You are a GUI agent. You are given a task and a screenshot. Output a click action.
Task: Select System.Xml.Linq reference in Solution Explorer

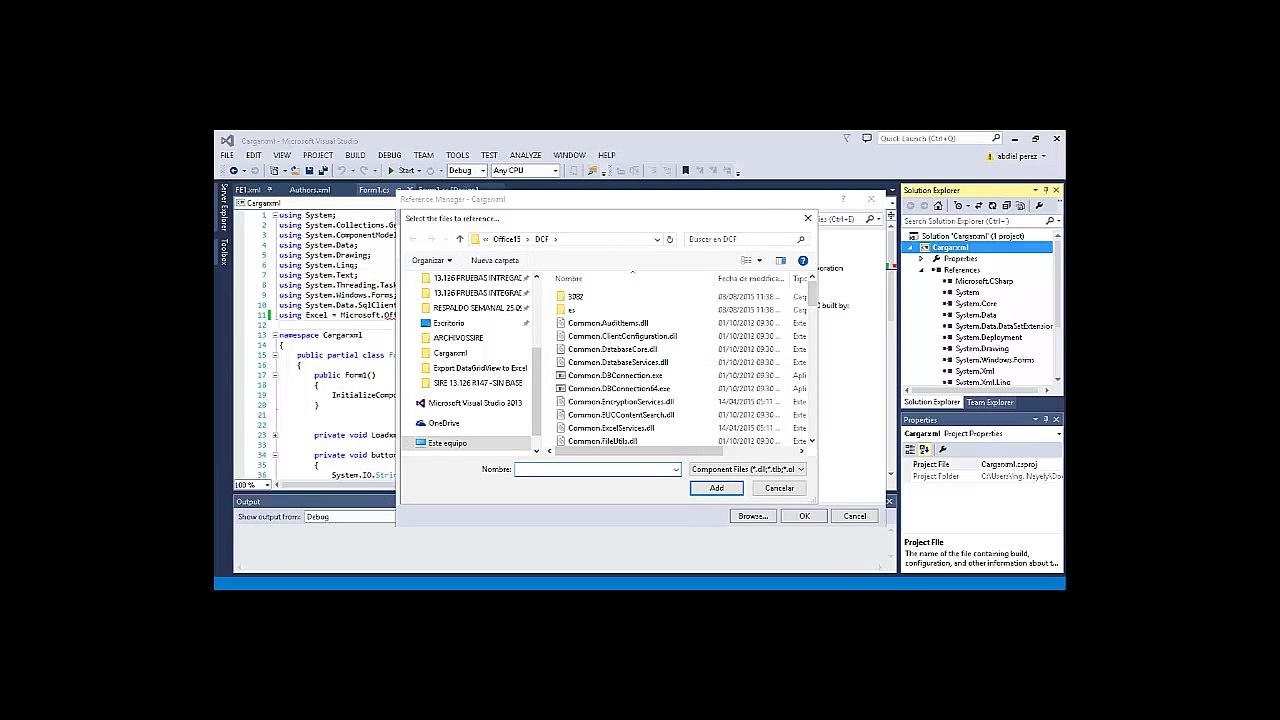click(982, 382)
